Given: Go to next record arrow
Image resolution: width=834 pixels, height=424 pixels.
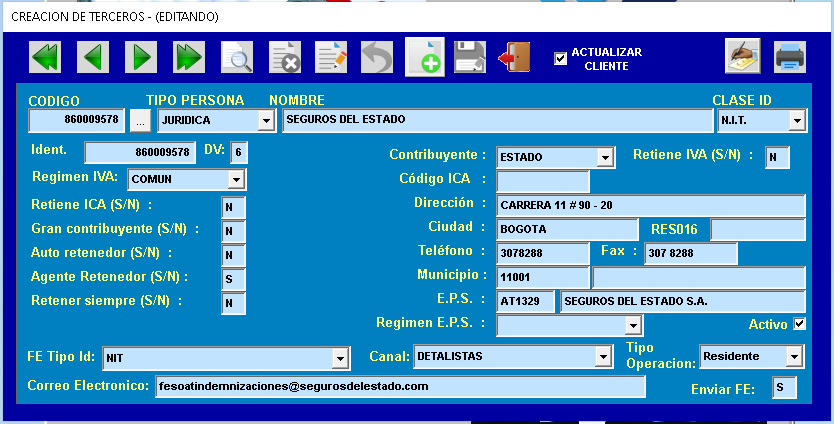Looking at the screenshot, I should pos(141,57).
